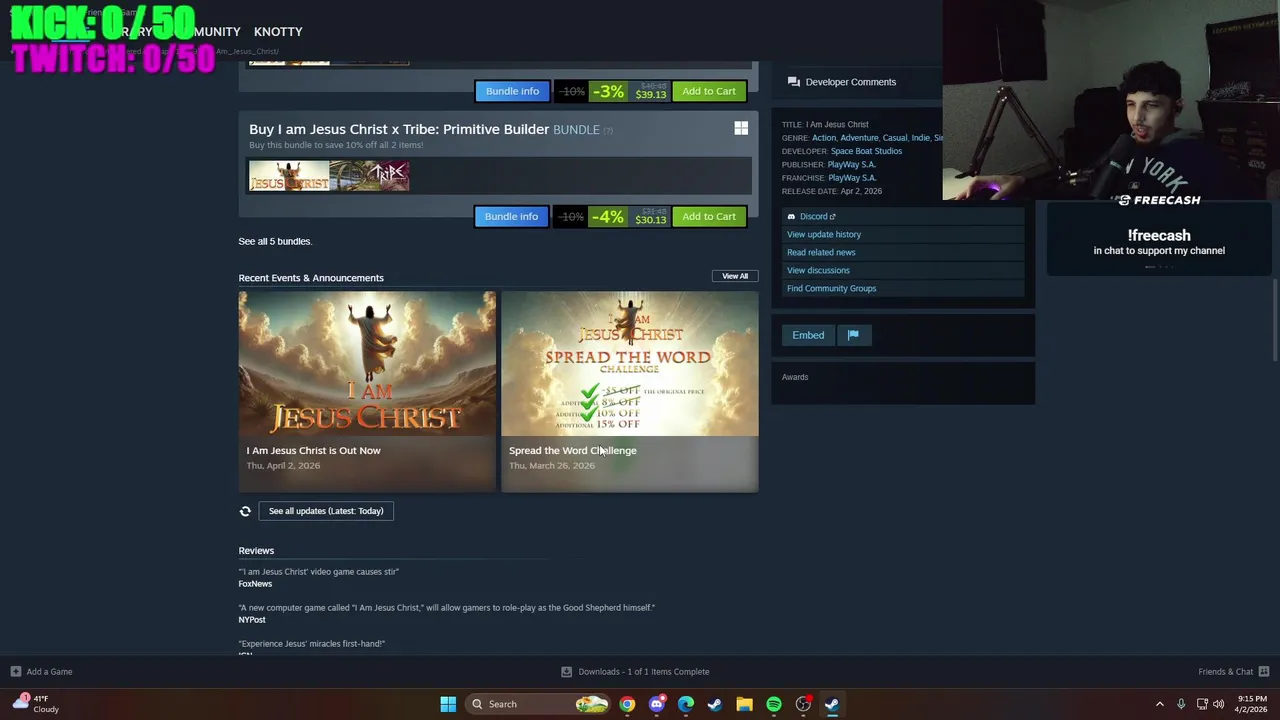The height and width of the screenshot is (720, 1280).
Task: Add the $30.13 Tribe bundle to cart
Action: click(709, 216)
